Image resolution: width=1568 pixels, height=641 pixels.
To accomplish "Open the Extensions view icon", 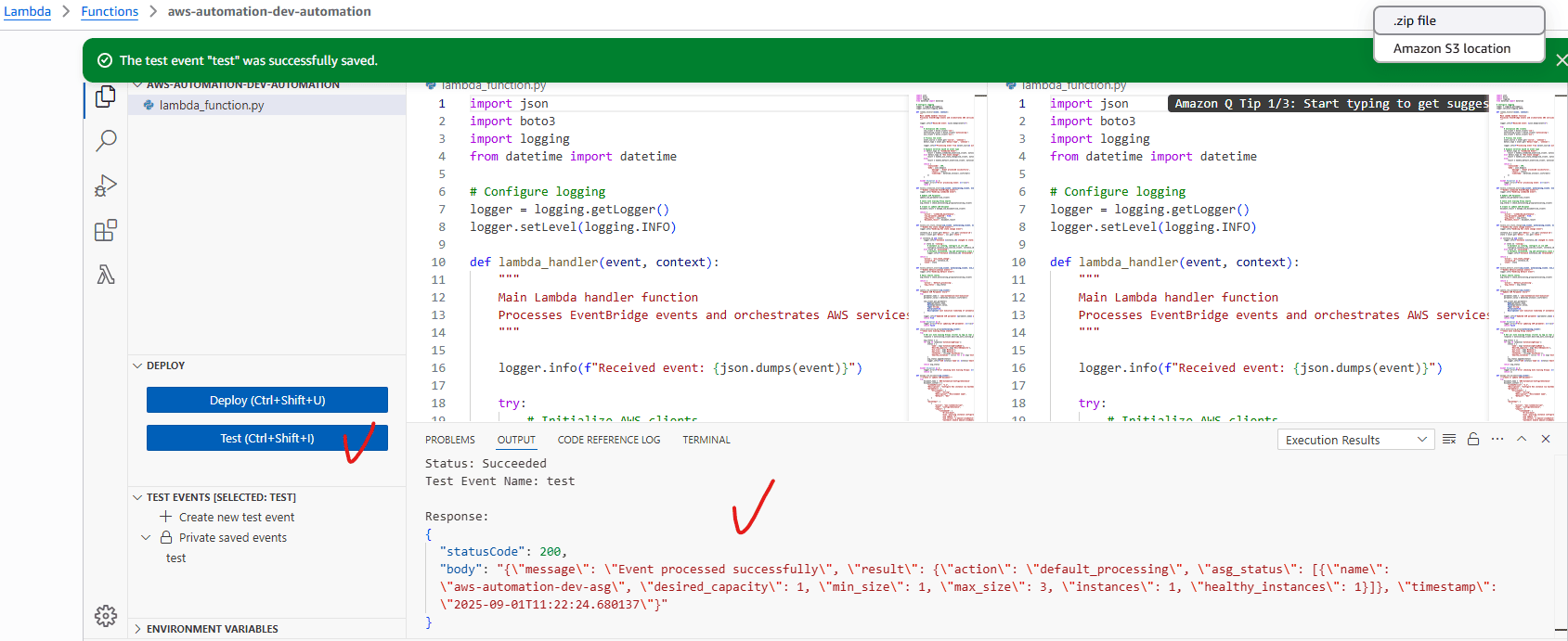I will coord(106,230).
